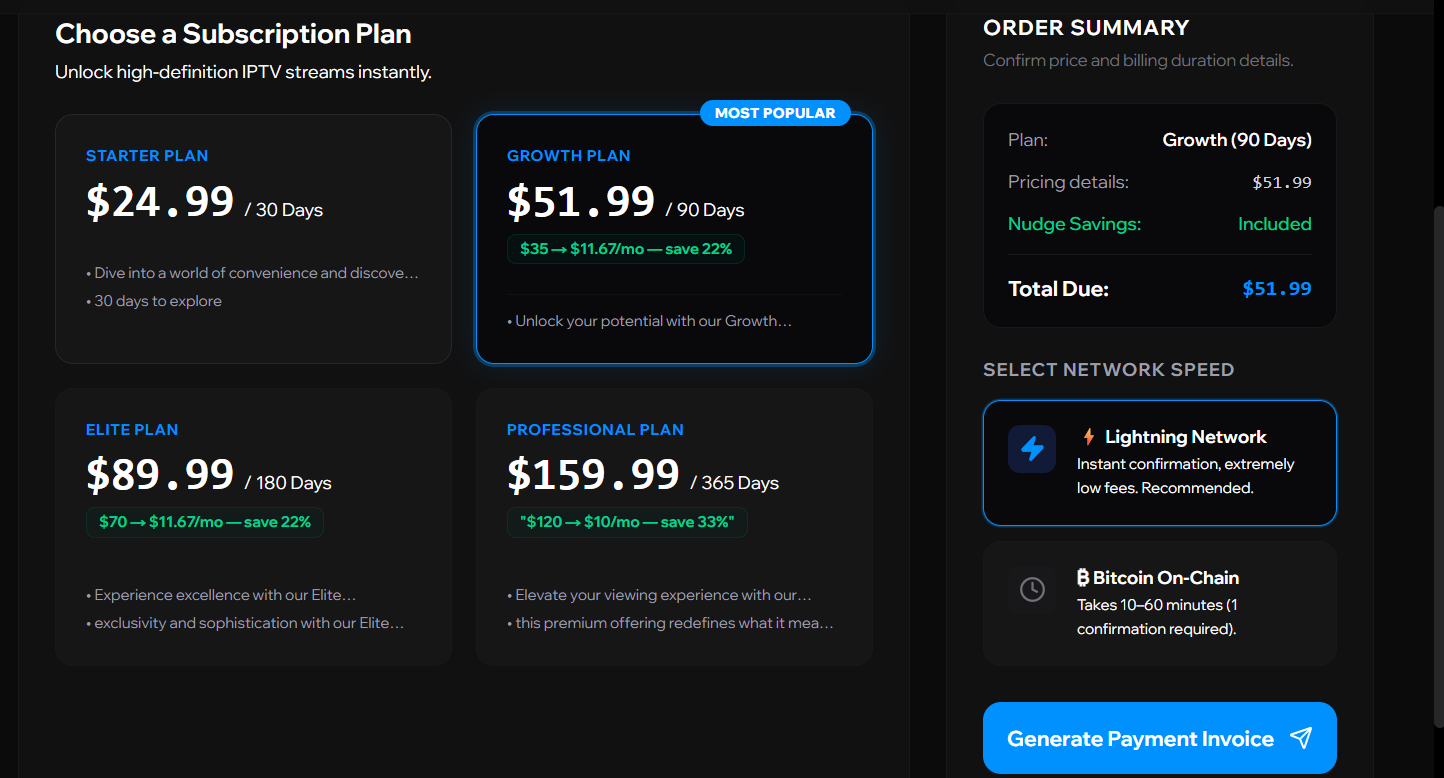The image size is (1444, 778).
Task: Click the blue lightning bolt icon
Action: click(x=1032, y=449)
